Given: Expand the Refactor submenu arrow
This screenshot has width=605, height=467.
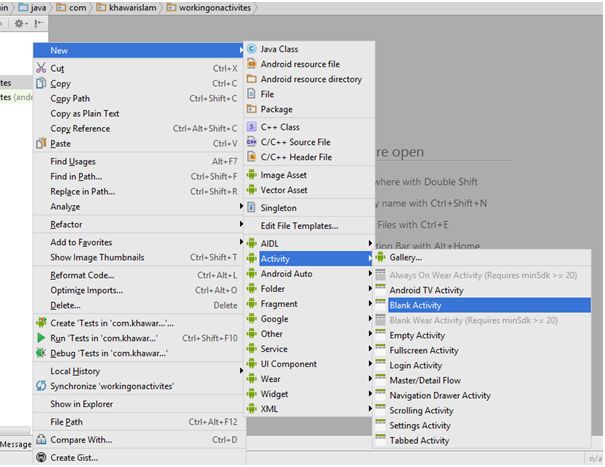Looking at the screenshot, I should point(241,225).
